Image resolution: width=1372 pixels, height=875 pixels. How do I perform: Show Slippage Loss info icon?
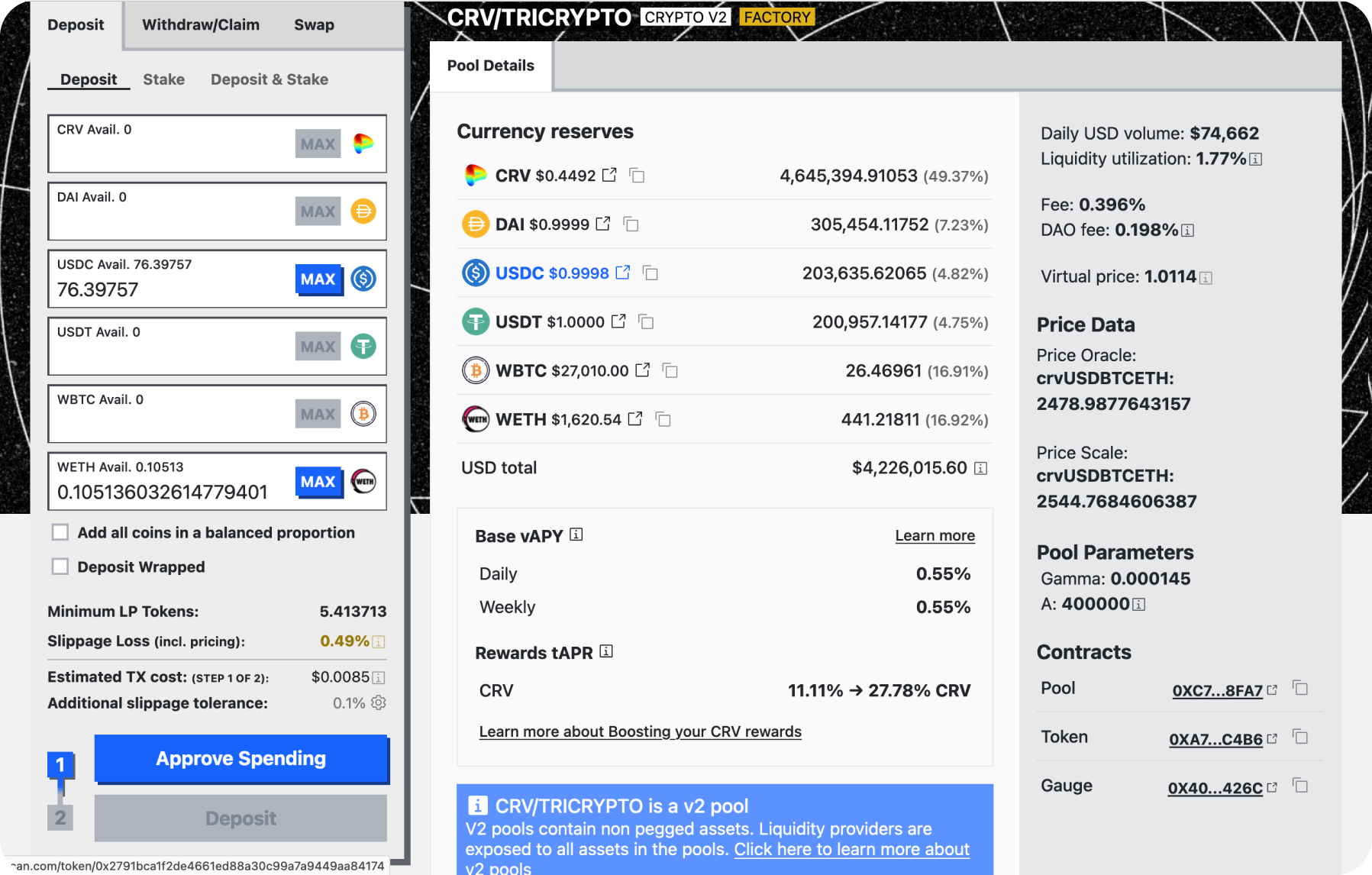coord(379,642)
